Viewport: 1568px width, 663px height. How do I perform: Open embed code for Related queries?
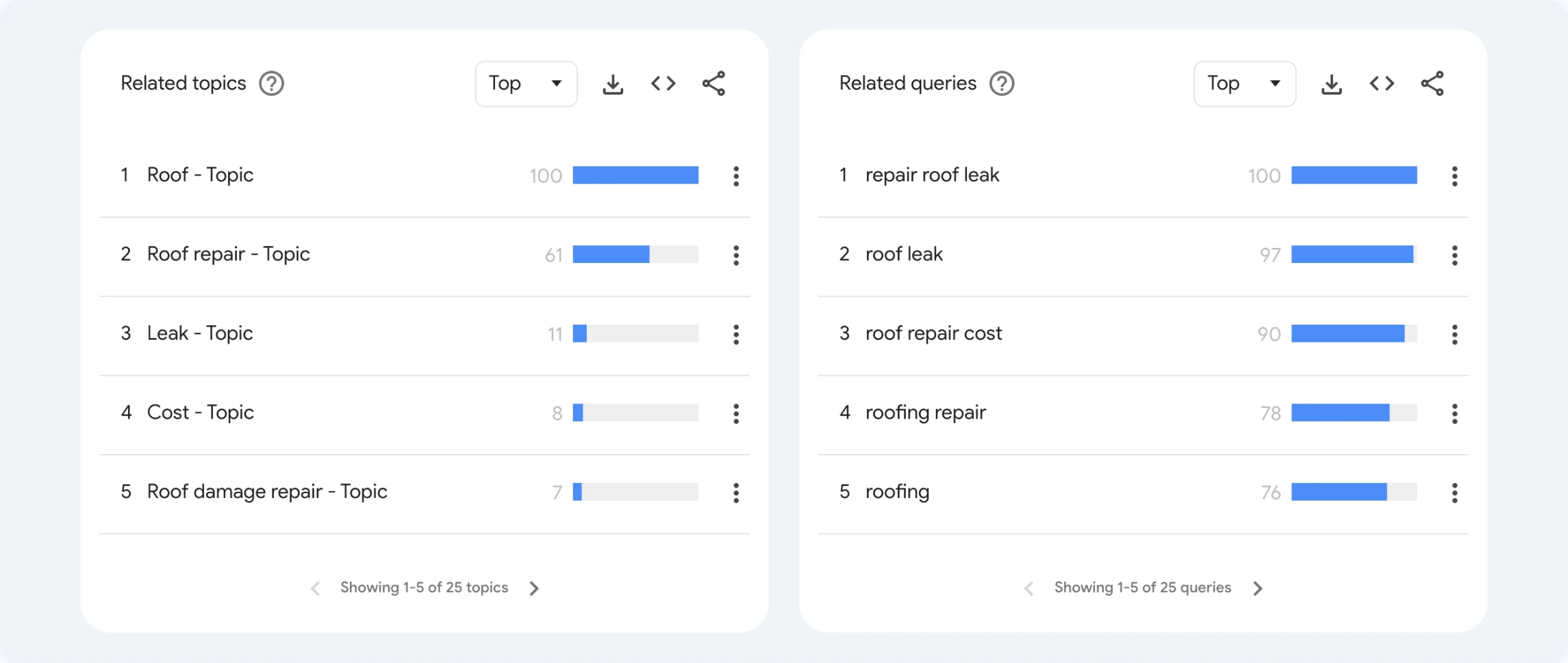tap(1381, 84)
